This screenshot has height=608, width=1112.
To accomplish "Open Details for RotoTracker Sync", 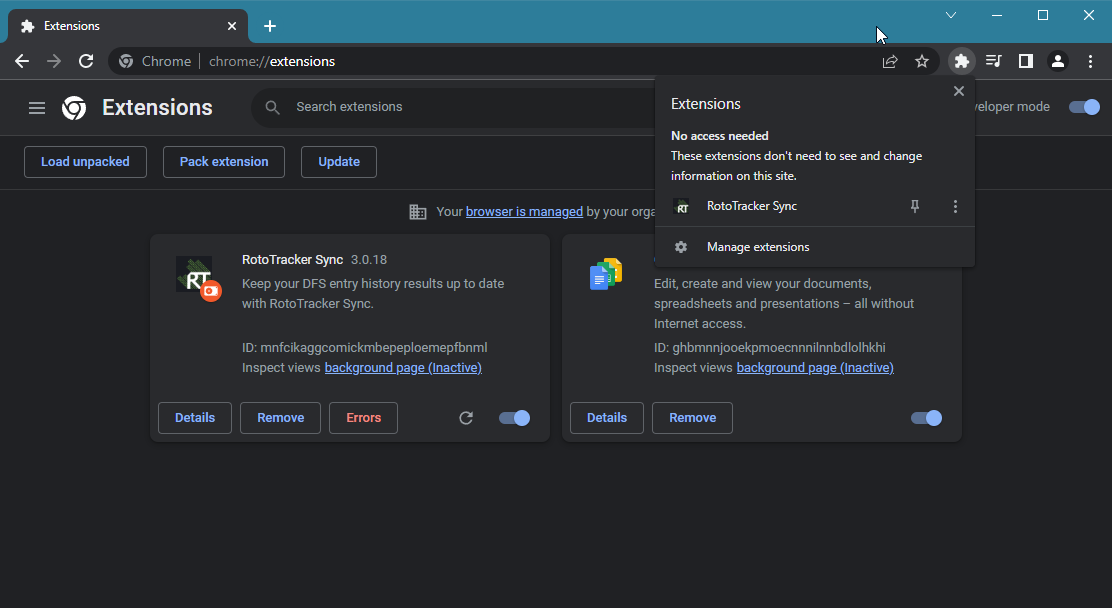I will (x=195, y=418).
